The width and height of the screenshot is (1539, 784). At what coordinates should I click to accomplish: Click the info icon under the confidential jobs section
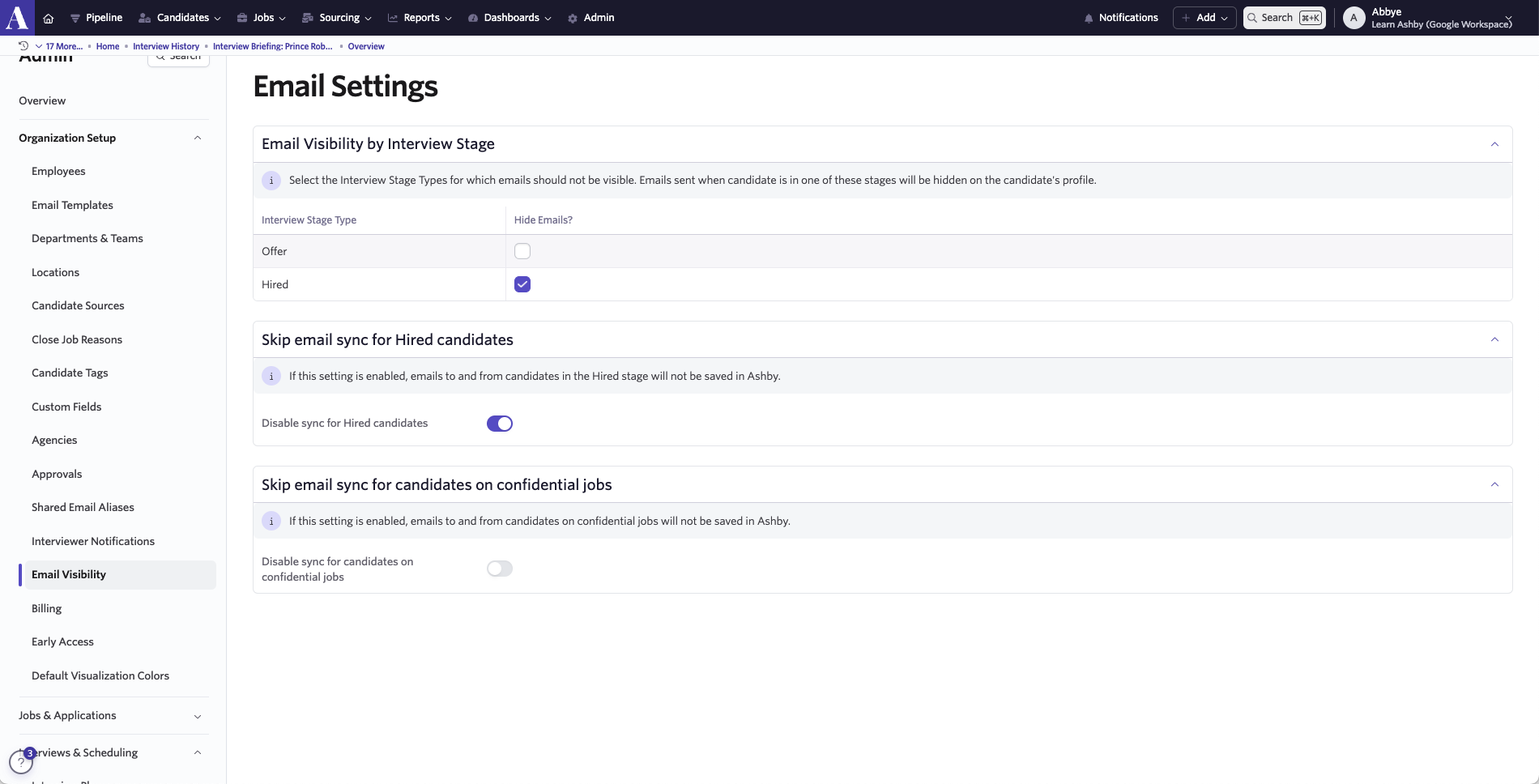tap(271, 522)
